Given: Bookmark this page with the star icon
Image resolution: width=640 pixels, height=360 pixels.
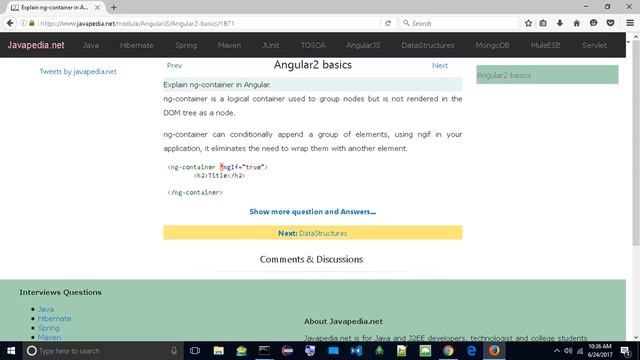Looking at the screenshot, I should pyautogui.click(x=528, y=23).
